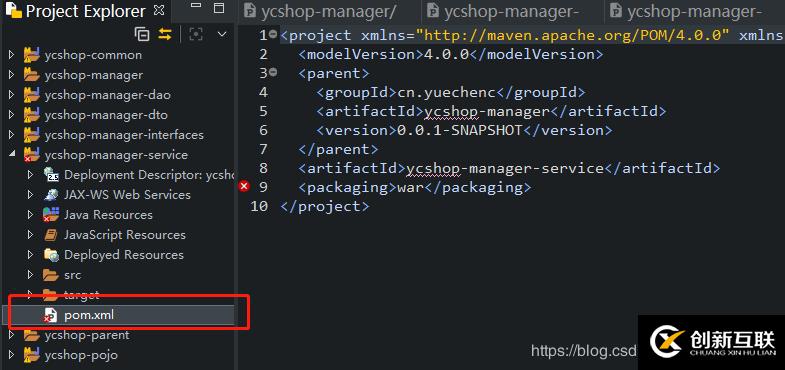Select ycshop-manager-dao in tree

pos(107,95)
